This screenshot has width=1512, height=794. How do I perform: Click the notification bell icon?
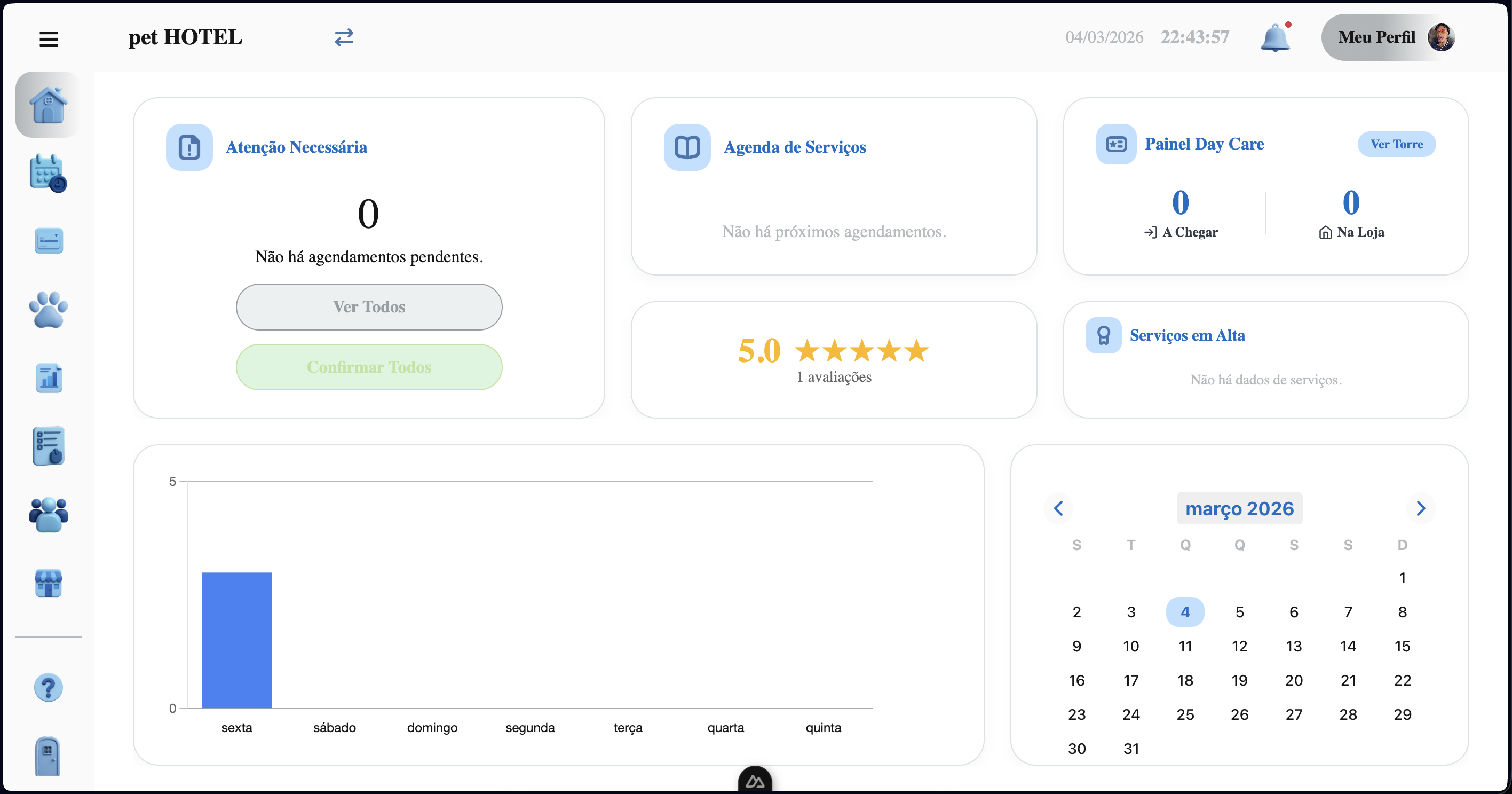[x=1275, y=37]
